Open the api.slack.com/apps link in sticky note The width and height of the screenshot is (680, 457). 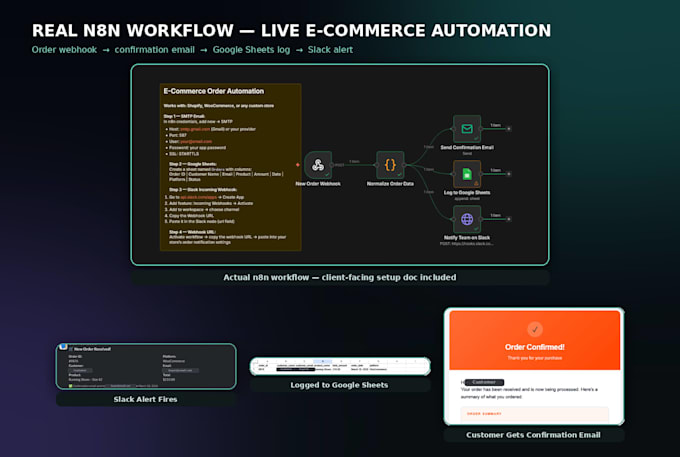pos(199,197)
